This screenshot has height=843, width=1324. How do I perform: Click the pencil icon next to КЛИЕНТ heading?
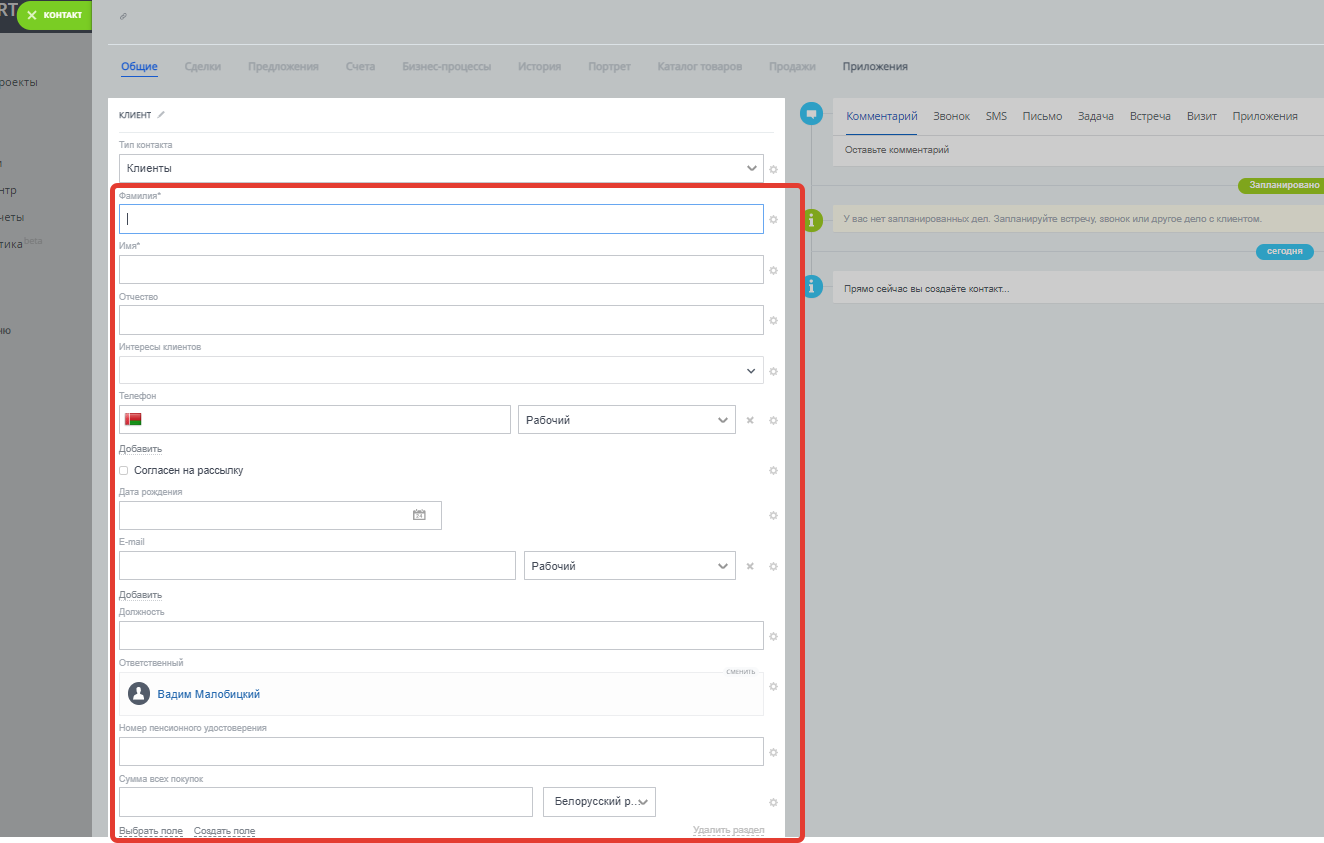[x=162, y=115]
